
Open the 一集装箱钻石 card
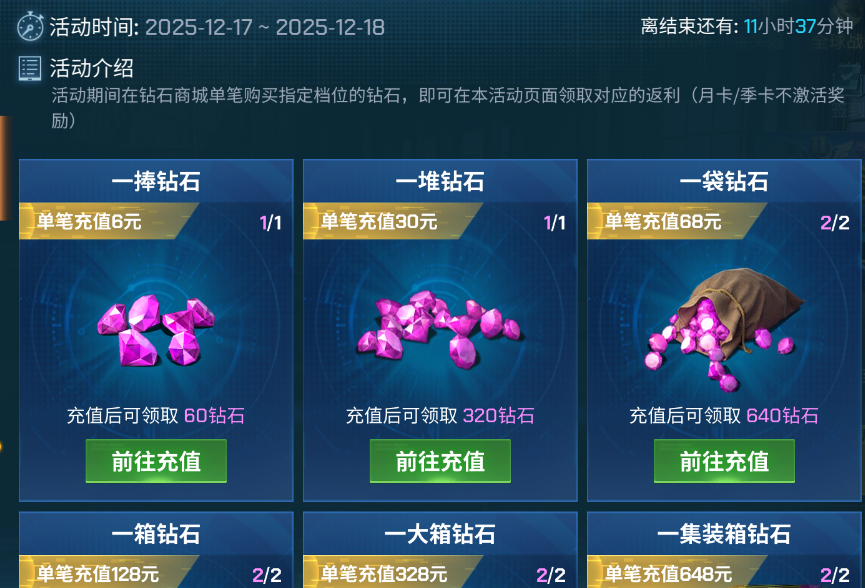(724, 549)
